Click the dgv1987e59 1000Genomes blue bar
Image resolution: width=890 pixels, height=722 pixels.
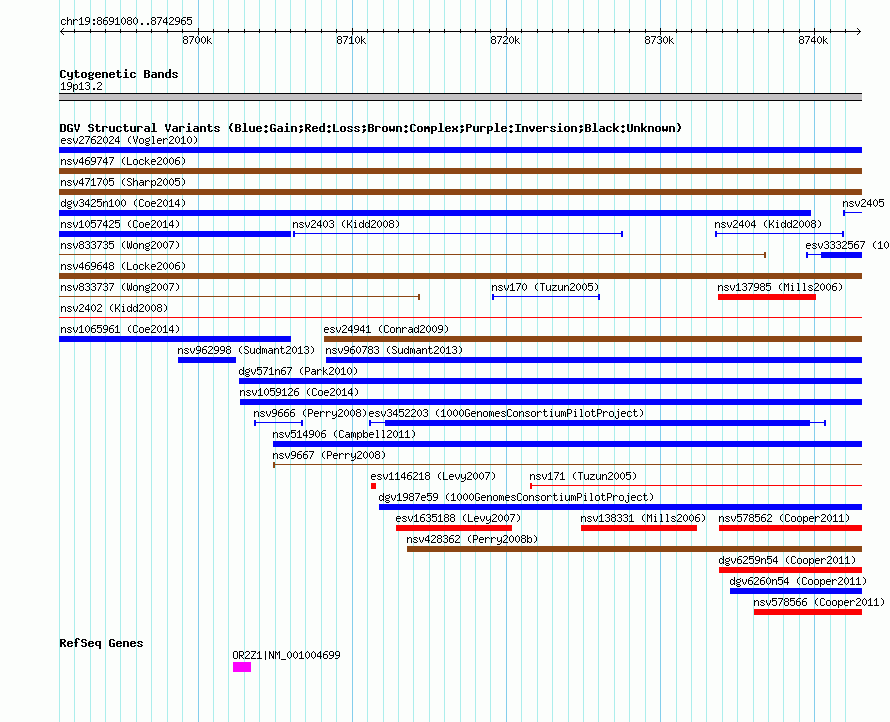[620, 507]
